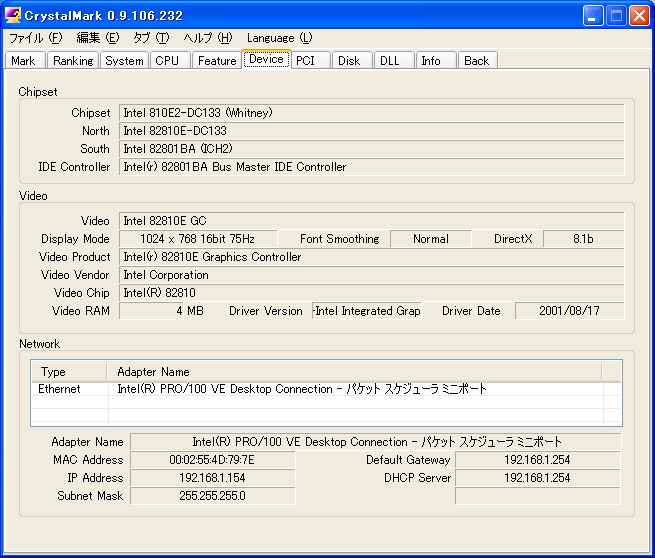Image resolution: width=655 pixels, height=558 pixels.
Task: Click Video Chip value Intel(R) 82810
Action: point(371,293)
